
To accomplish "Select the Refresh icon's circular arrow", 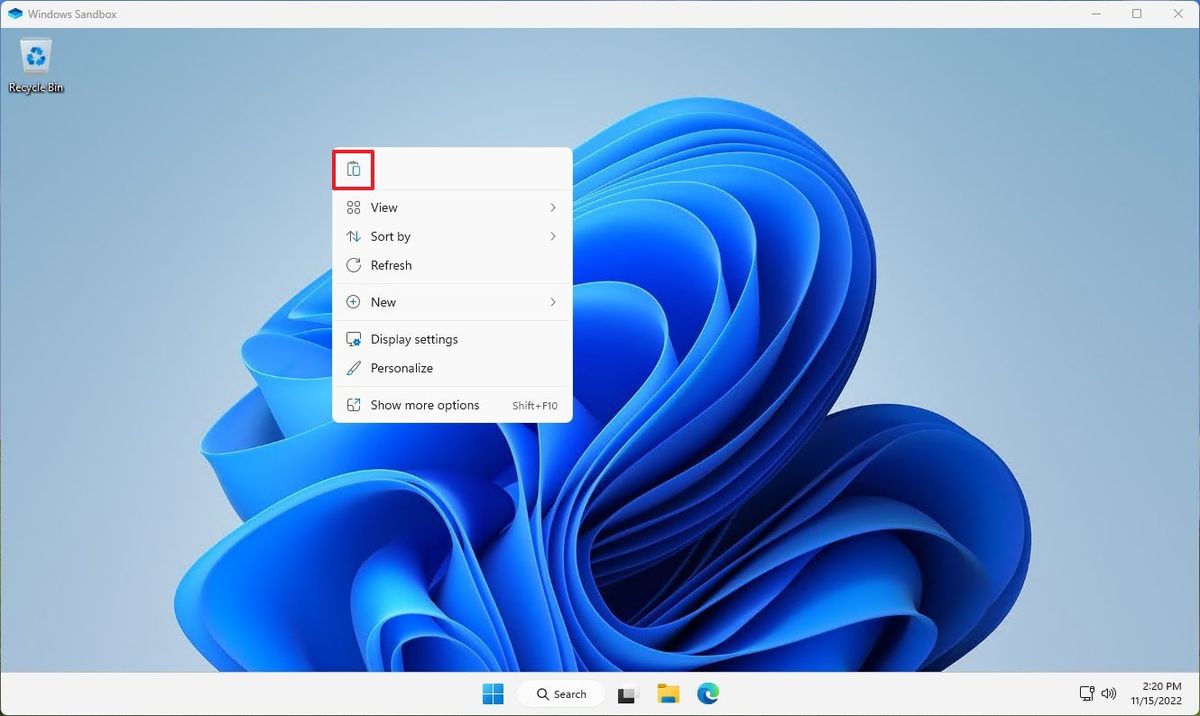I will click(352, 265).
